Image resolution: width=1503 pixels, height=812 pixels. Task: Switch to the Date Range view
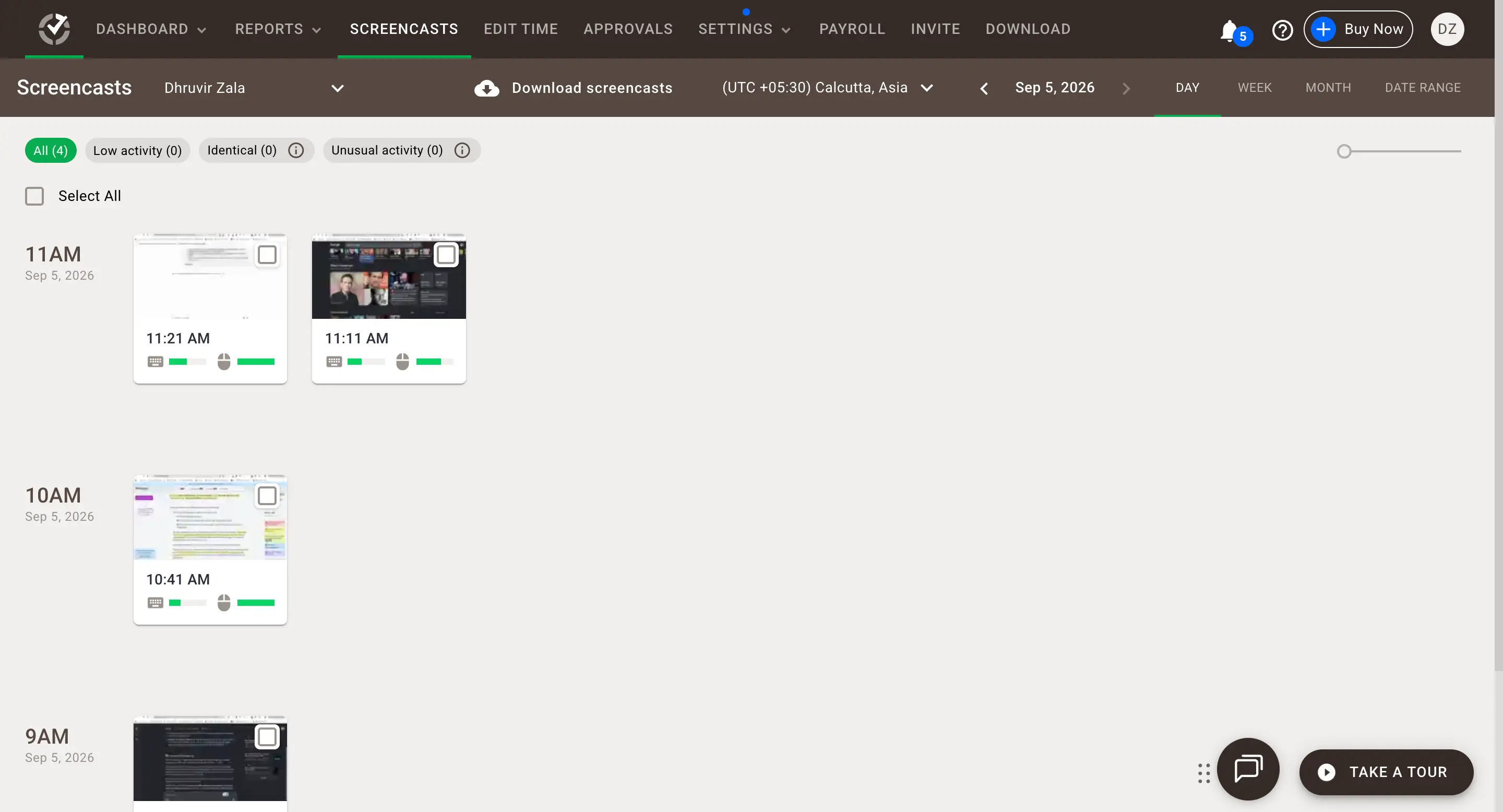click(1423, 88)
